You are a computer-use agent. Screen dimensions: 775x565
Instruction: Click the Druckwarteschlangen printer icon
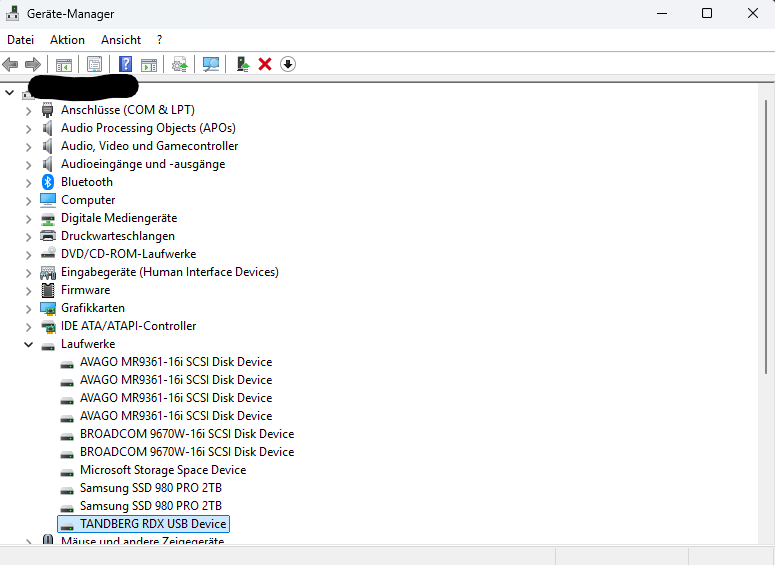[x=48, y=236]
